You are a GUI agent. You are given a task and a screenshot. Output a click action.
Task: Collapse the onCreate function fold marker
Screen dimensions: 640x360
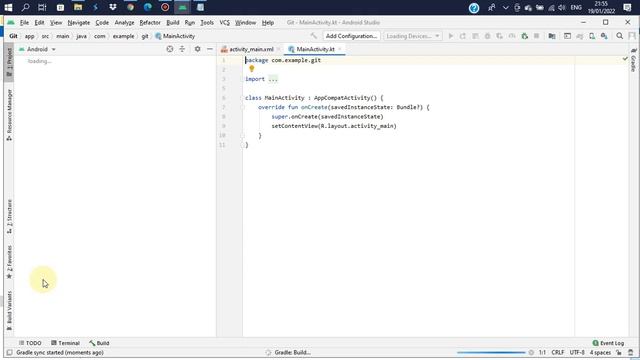pos(242,107)
